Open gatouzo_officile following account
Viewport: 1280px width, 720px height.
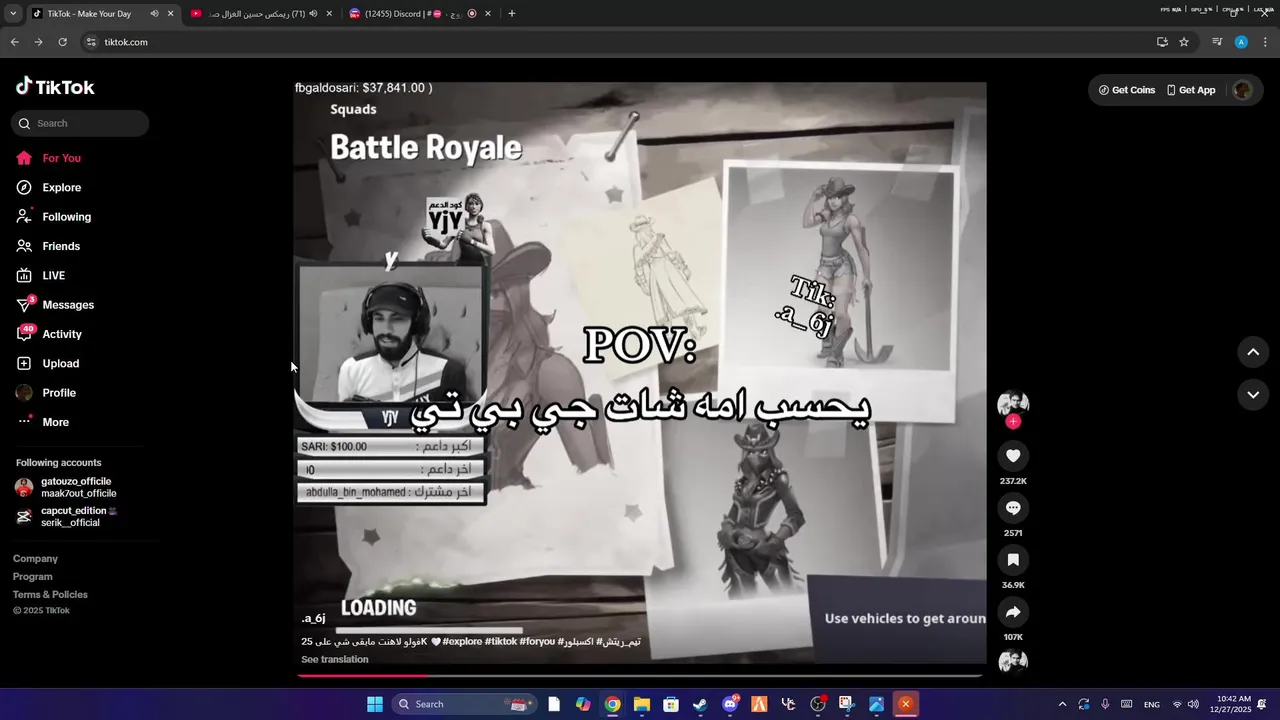coord(66,487)
